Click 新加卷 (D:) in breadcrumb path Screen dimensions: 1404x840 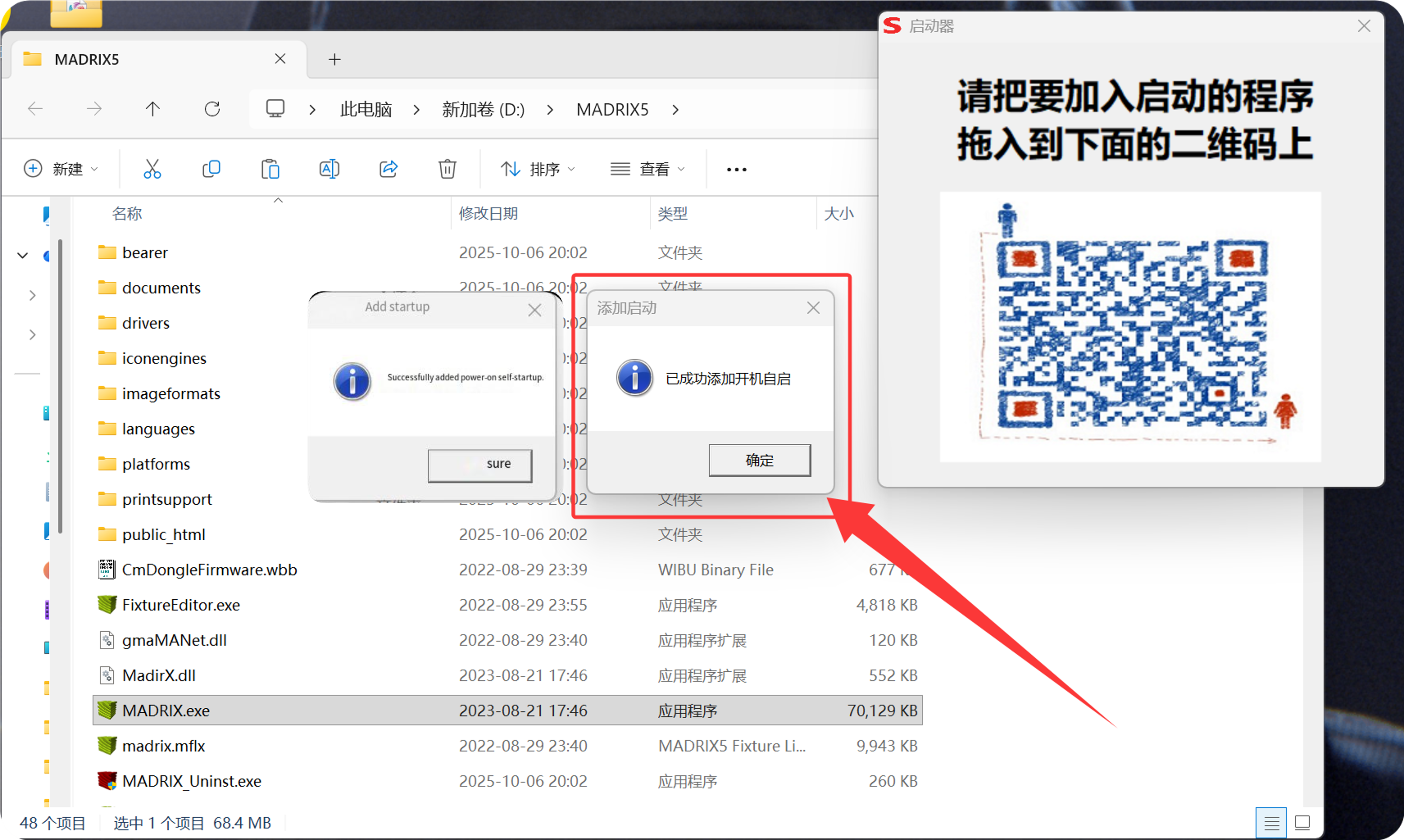click(x=483, y=109)
